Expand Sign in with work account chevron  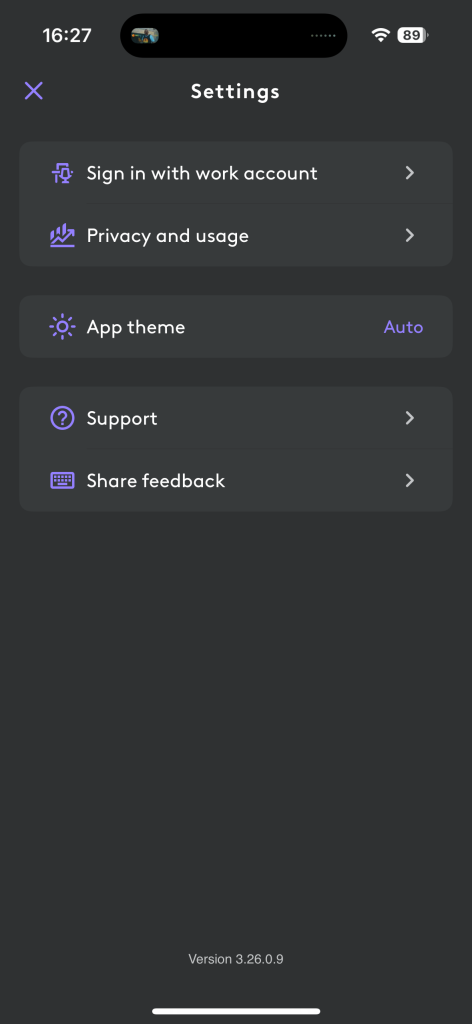[409, 173]
